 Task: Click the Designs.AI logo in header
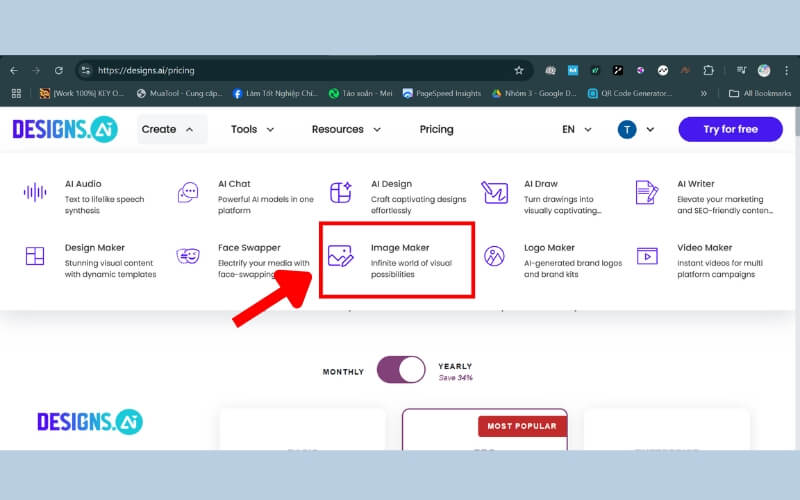tap(65, 129)
